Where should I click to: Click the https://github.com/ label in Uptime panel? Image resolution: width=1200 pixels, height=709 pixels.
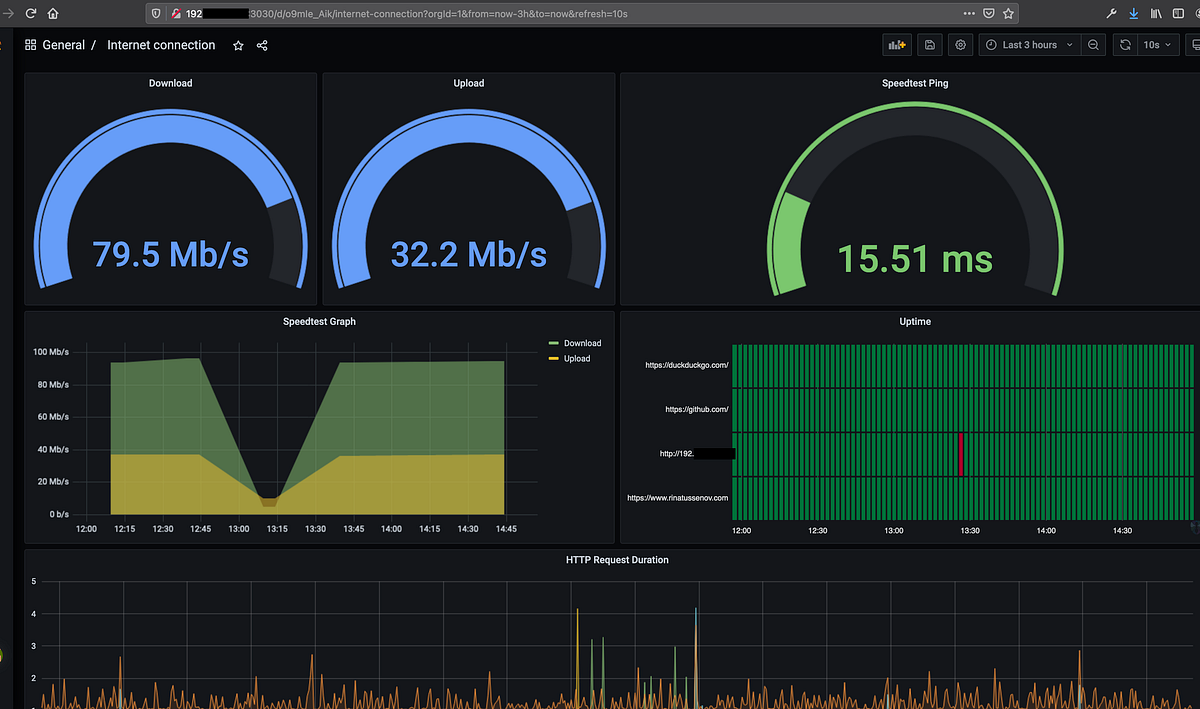(697, 409)
